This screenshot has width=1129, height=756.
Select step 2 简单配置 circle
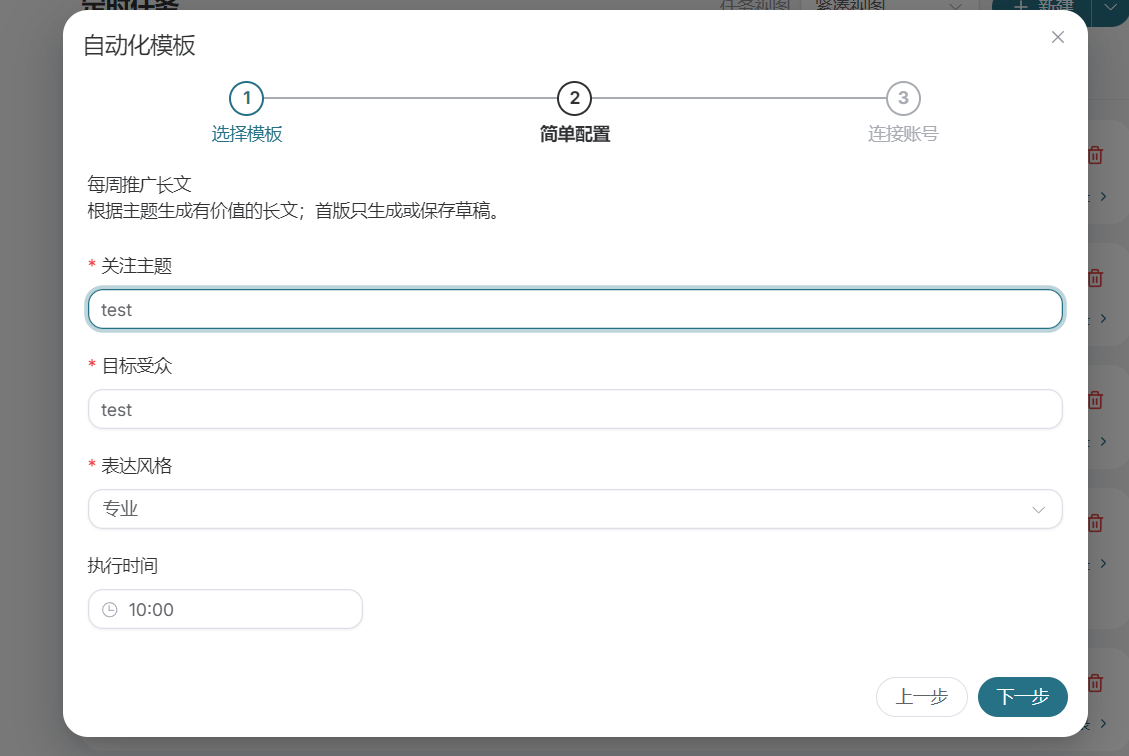click(x=575, y=99)
